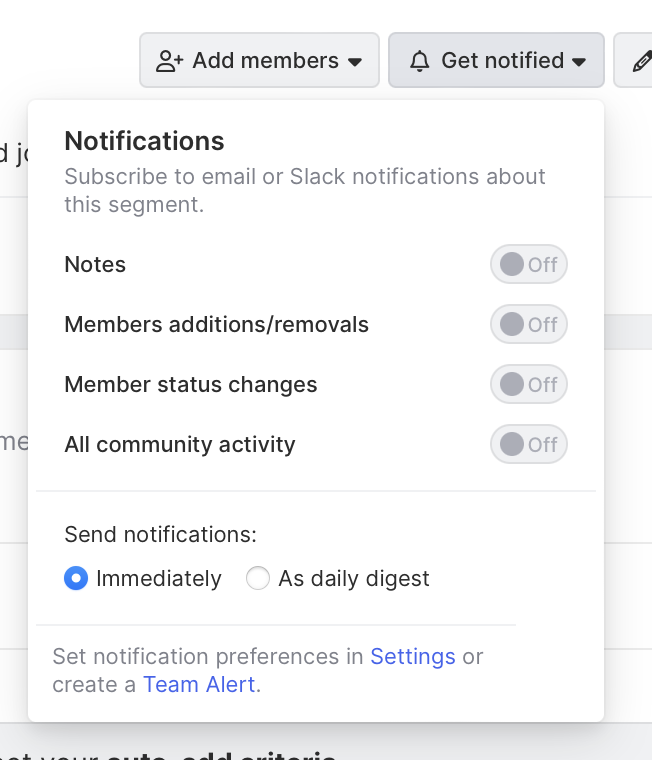Switch on All community activity toggle
The width and height of the screenshot is (652, 760).
pos(529,445)
